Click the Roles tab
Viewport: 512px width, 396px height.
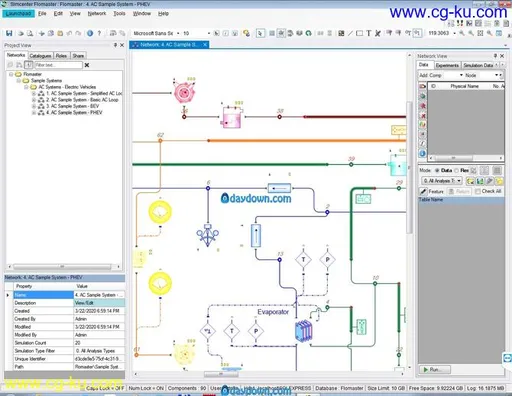(x=61, y=56)
